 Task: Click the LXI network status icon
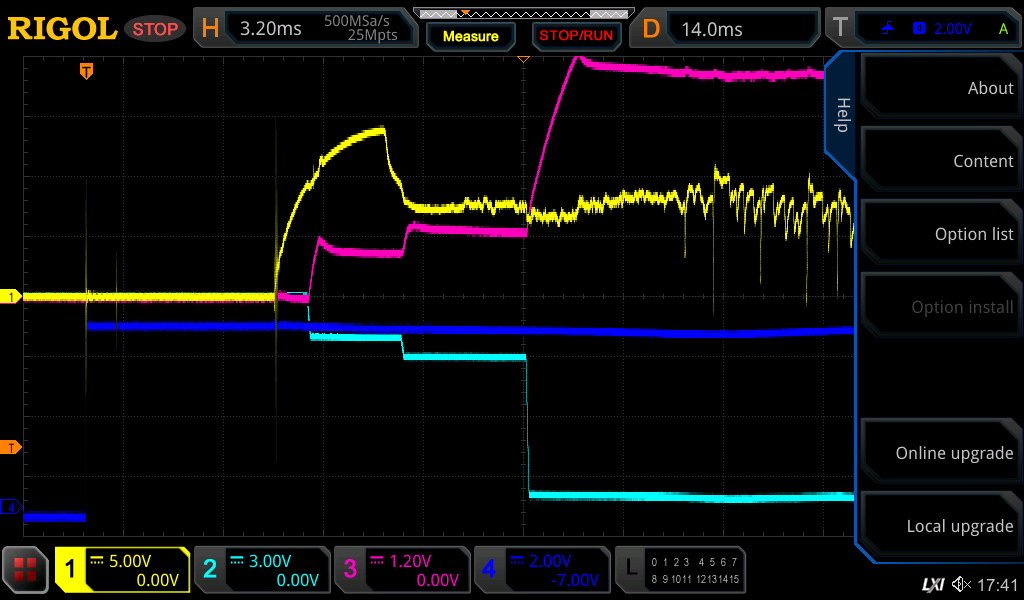tap(932, 584)
